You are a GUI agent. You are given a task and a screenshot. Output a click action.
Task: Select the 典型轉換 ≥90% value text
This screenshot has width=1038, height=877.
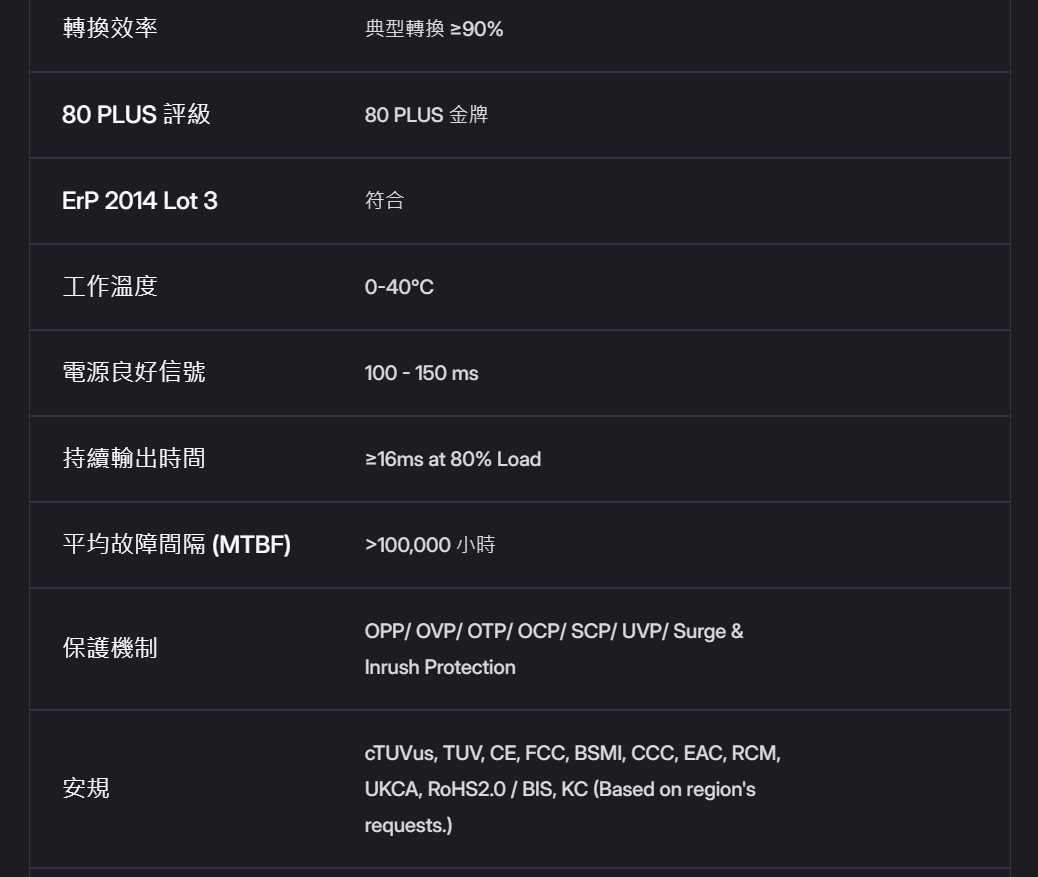tap(433, 29)
